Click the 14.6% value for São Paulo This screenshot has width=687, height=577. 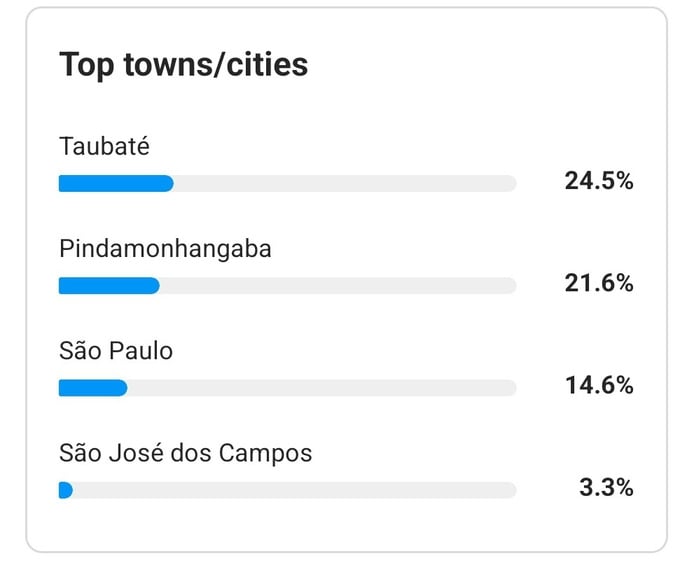pyautogui.click(x=598, y=386)
